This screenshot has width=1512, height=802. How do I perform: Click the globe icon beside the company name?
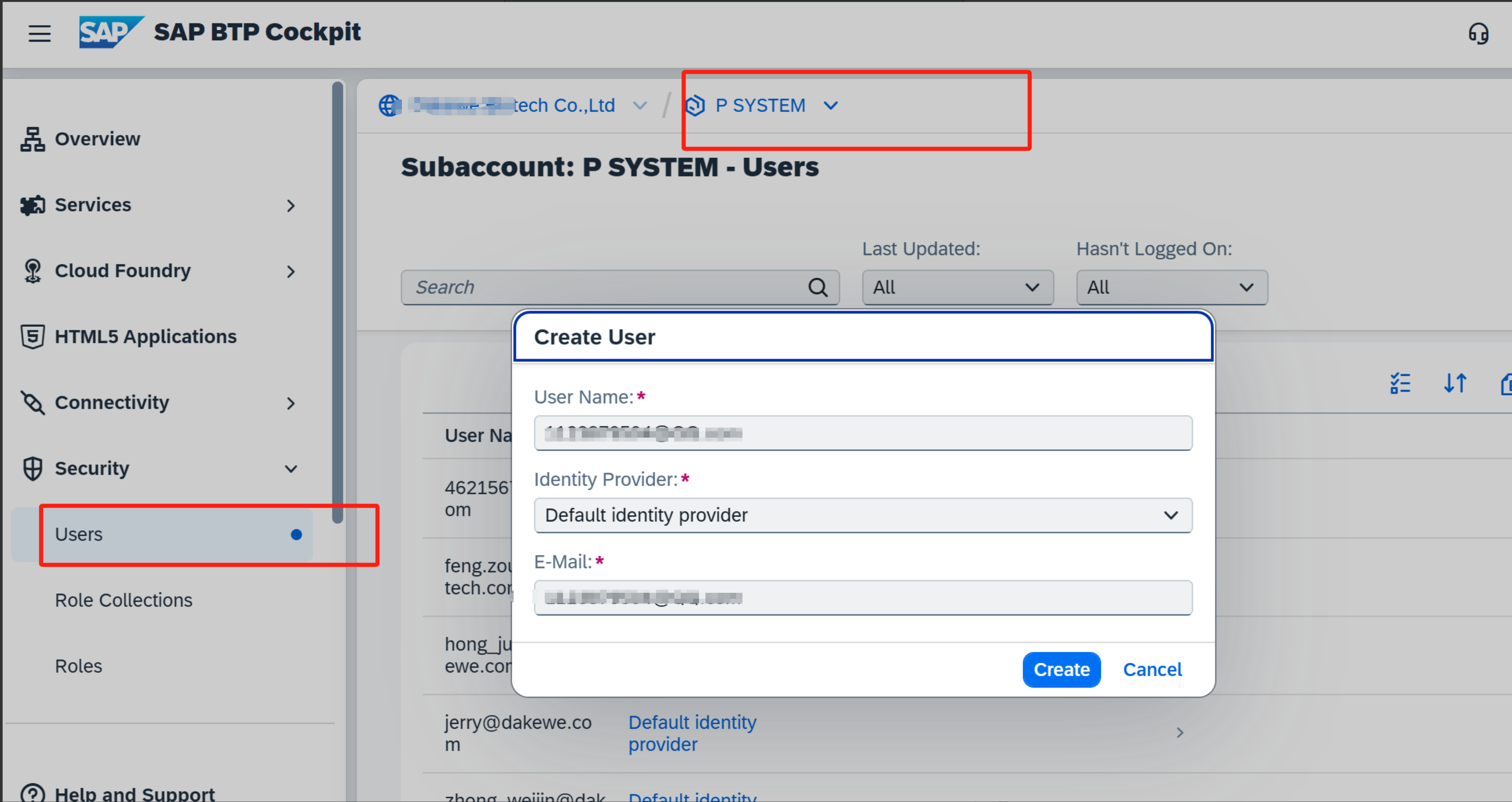389,106
